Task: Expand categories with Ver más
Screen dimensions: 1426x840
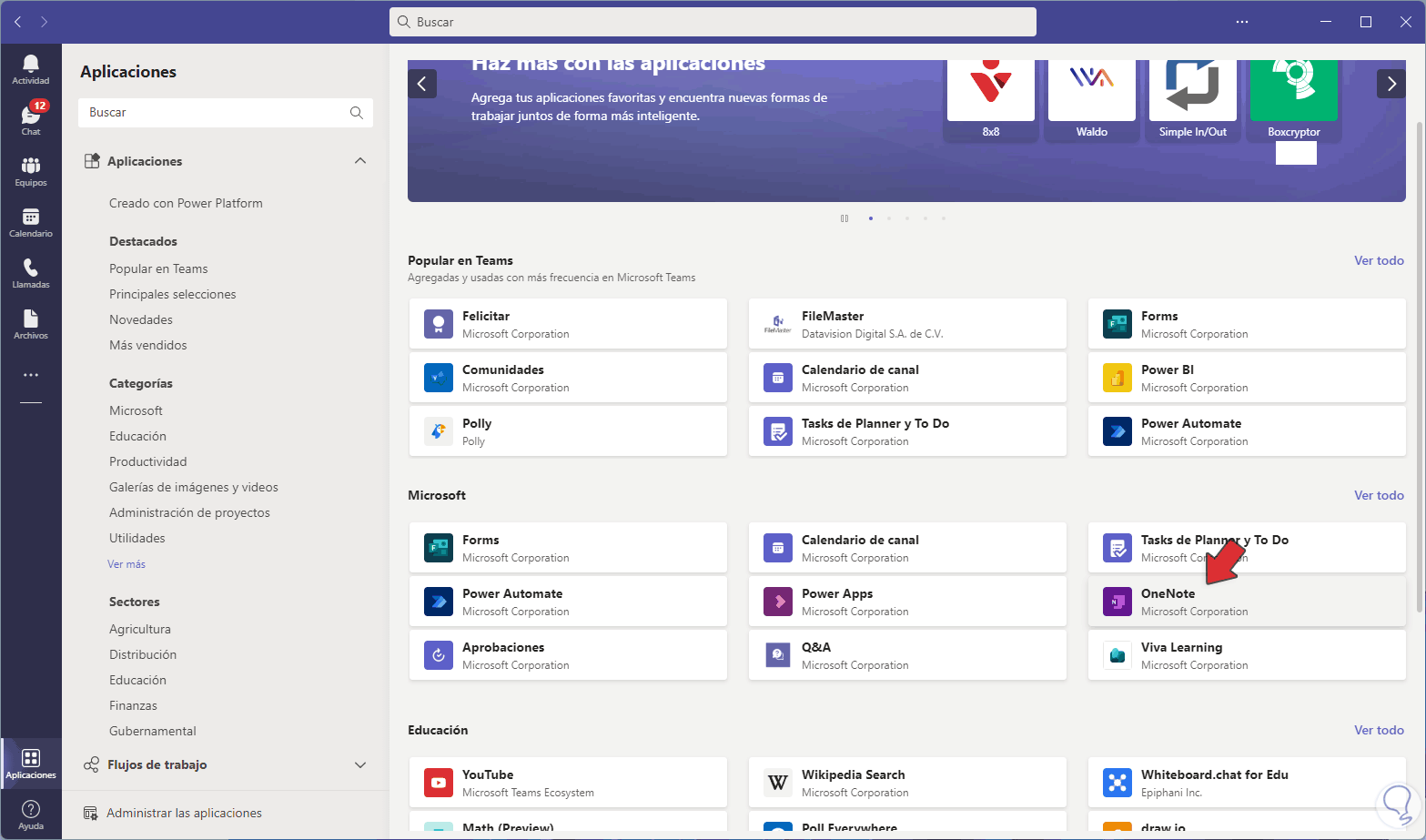Action: point(126,564)
